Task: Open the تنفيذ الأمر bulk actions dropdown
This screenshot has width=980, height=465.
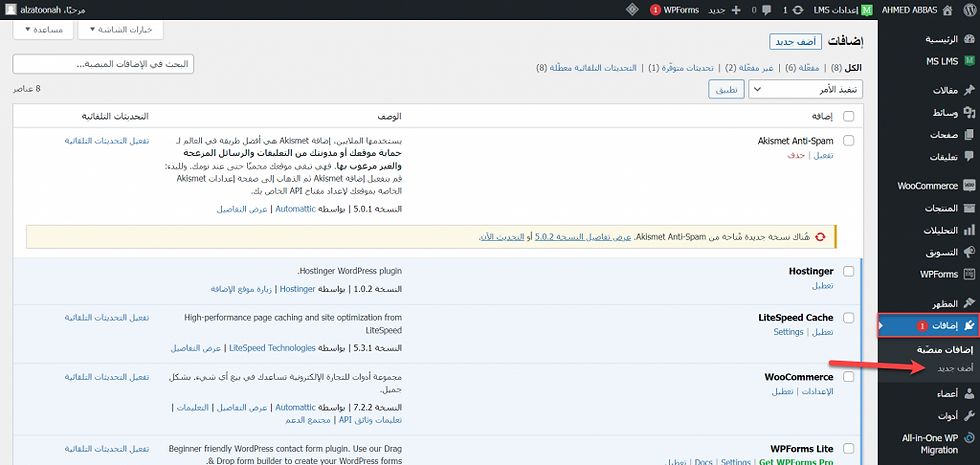Action: click(x=806, y=89)
